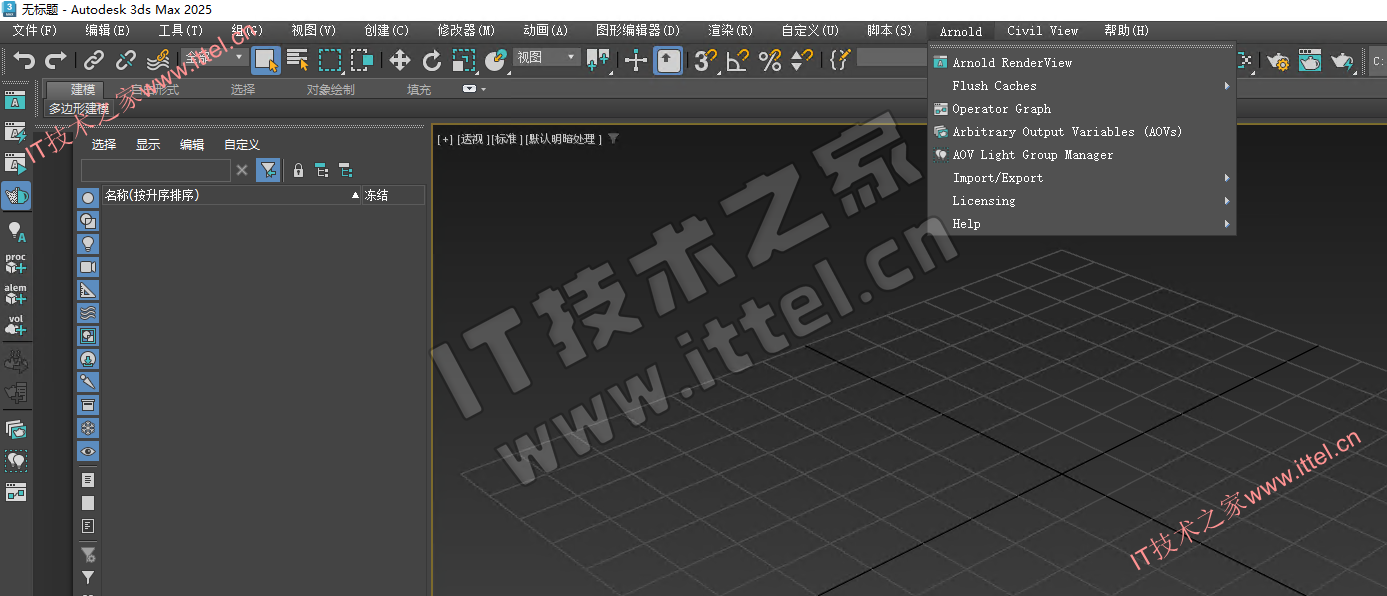Open the 文件(F) menu
This screenshot has height=596, width=1387.
pyautogui.click(x=35, y=31)
